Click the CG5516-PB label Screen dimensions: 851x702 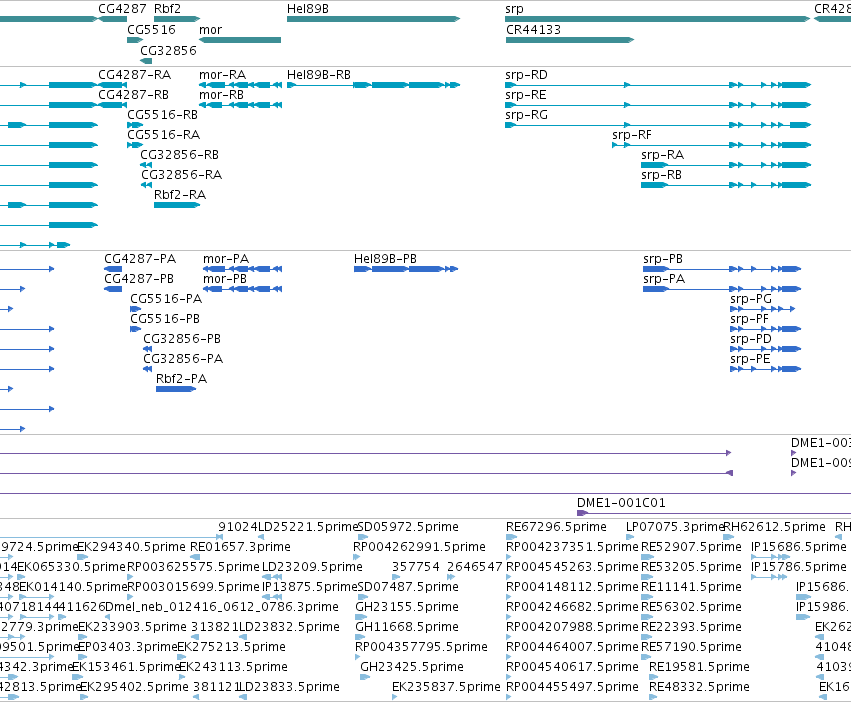tap(165, 319)
